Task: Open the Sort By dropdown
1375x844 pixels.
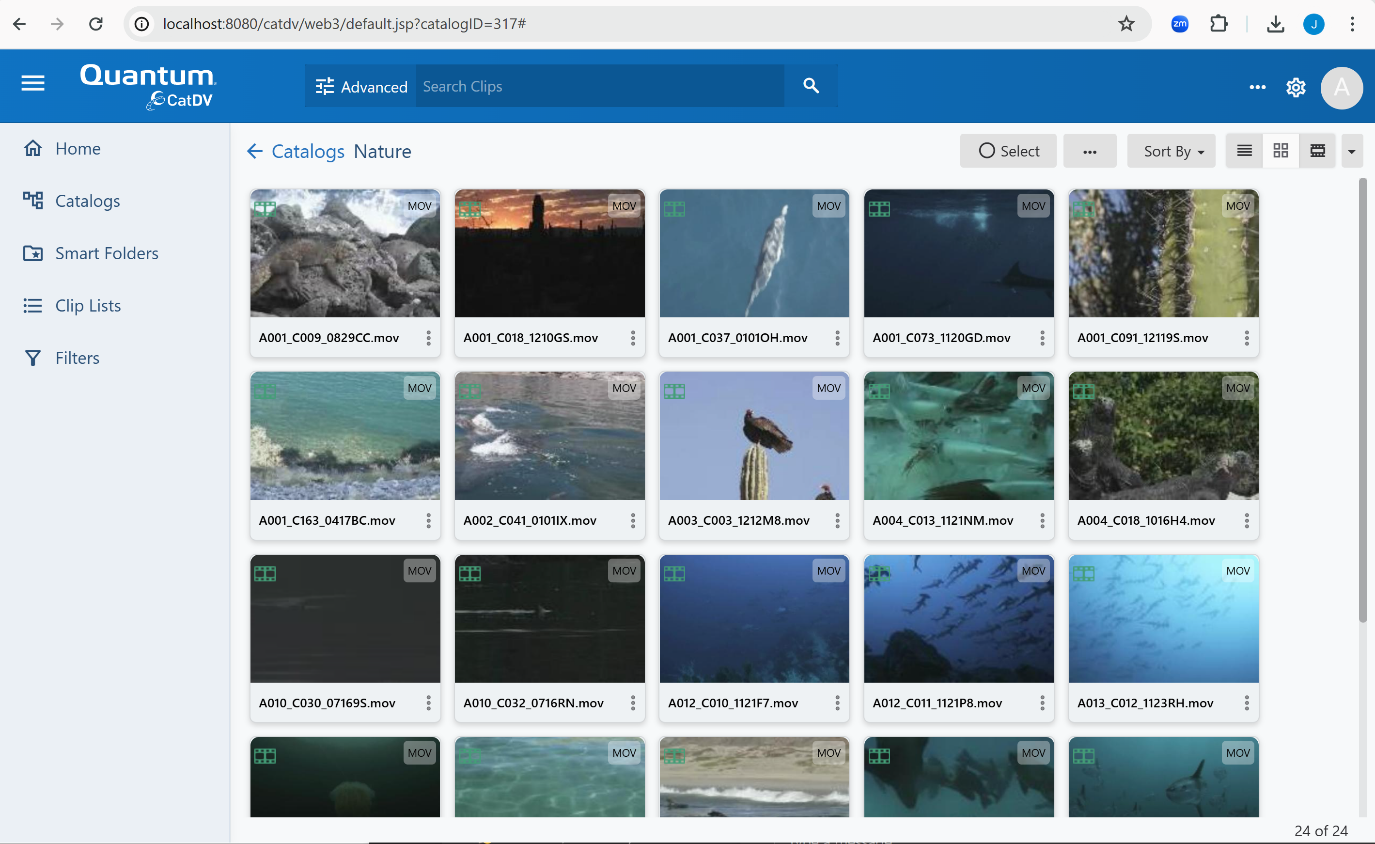Action: pos(1172,151)
